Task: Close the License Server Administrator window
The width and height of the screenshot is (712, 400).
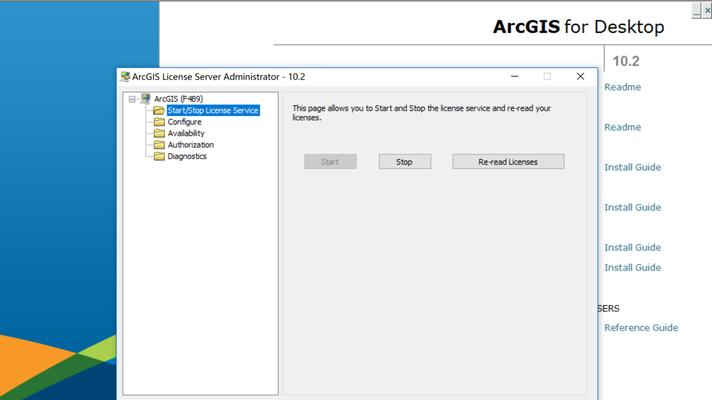Action: tap(580, 76)
